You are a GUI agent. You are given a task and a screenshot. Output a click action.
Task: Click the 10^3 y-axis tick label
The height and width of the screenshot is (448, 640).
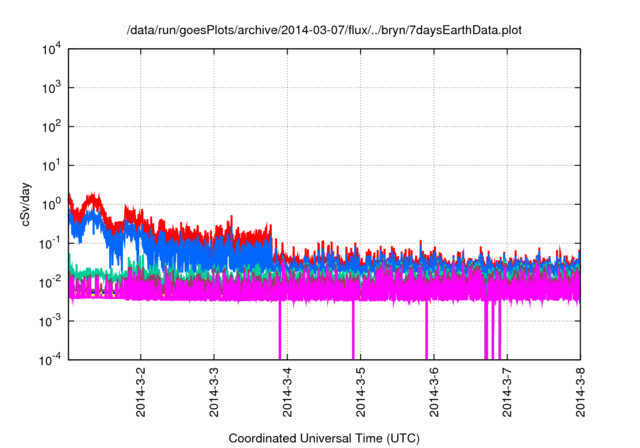(x=51, y=87)
